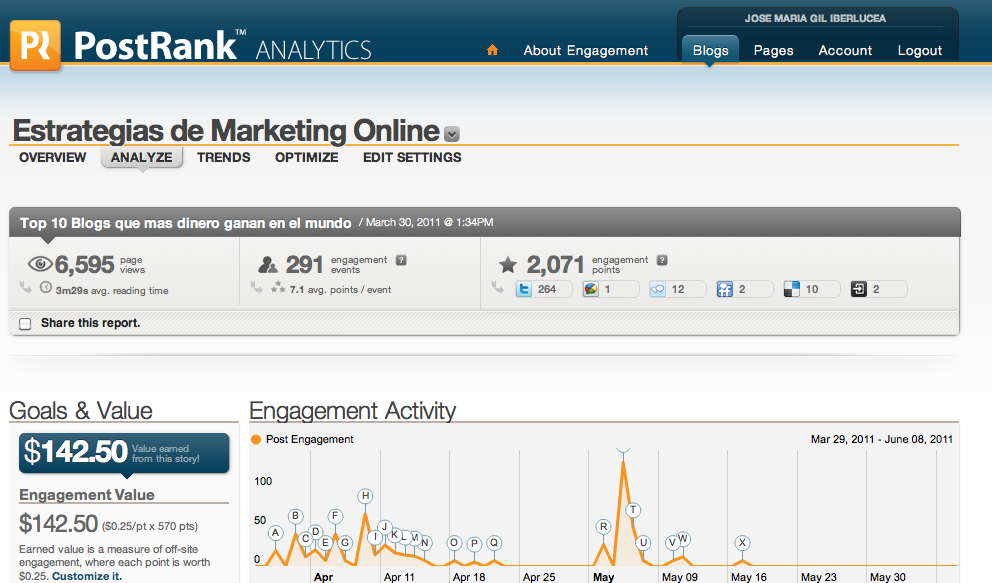The width and height of the screenshot is (992, 583).
Task: Click the date range Mar 29, 2011 - June 08, 2011
Action: (x=882, y=439)
